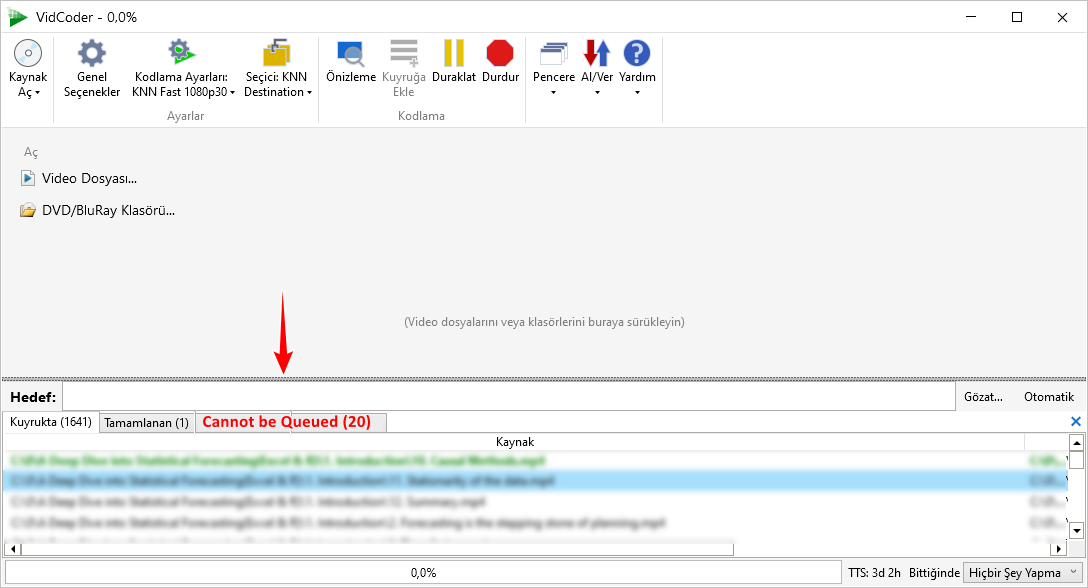Click the horizontal scrollbar thumb in the queue
The width and height of the screenshot is (1088, 588).
point(377,549)
